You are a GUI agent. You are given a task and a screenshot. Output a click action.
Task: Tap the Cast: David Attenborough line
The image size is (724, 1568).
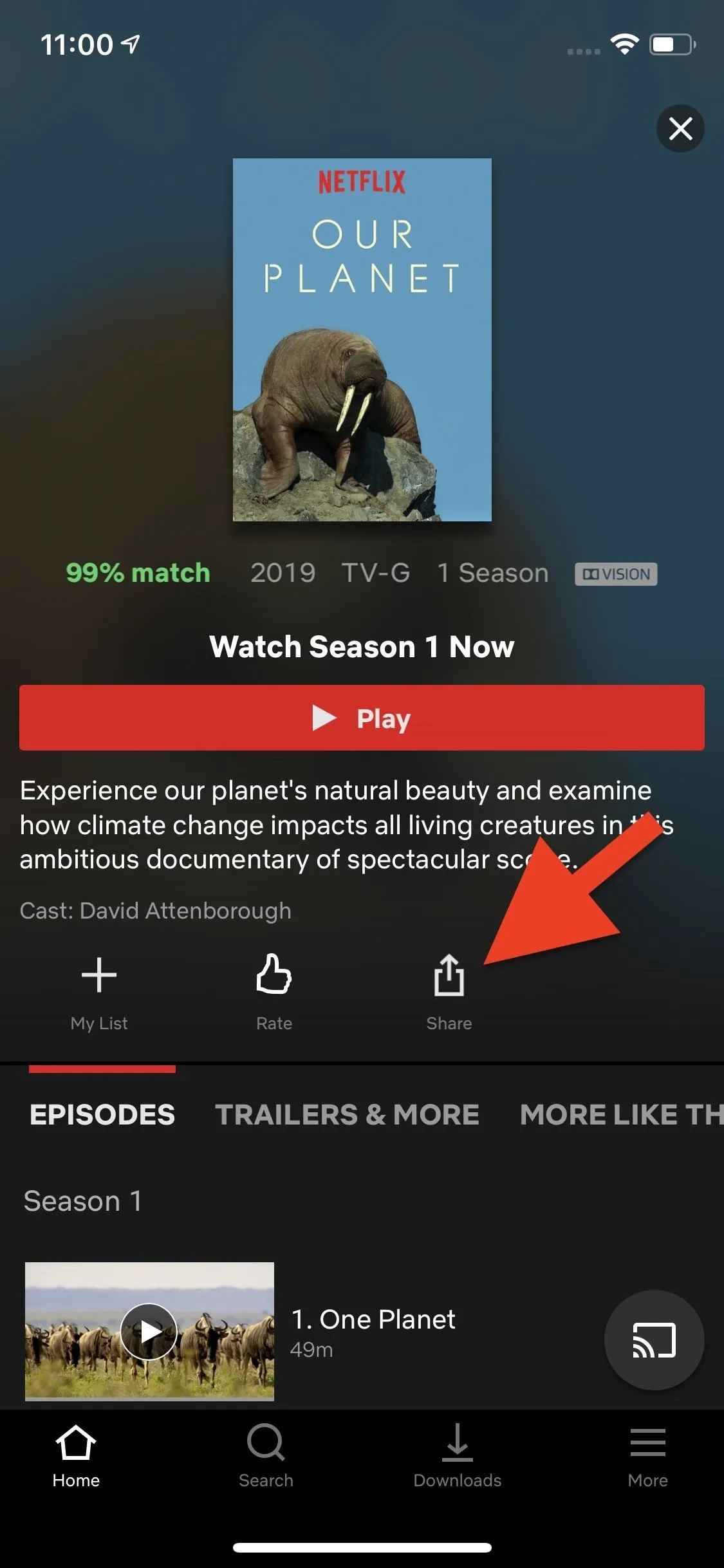(x=155, y=911)
